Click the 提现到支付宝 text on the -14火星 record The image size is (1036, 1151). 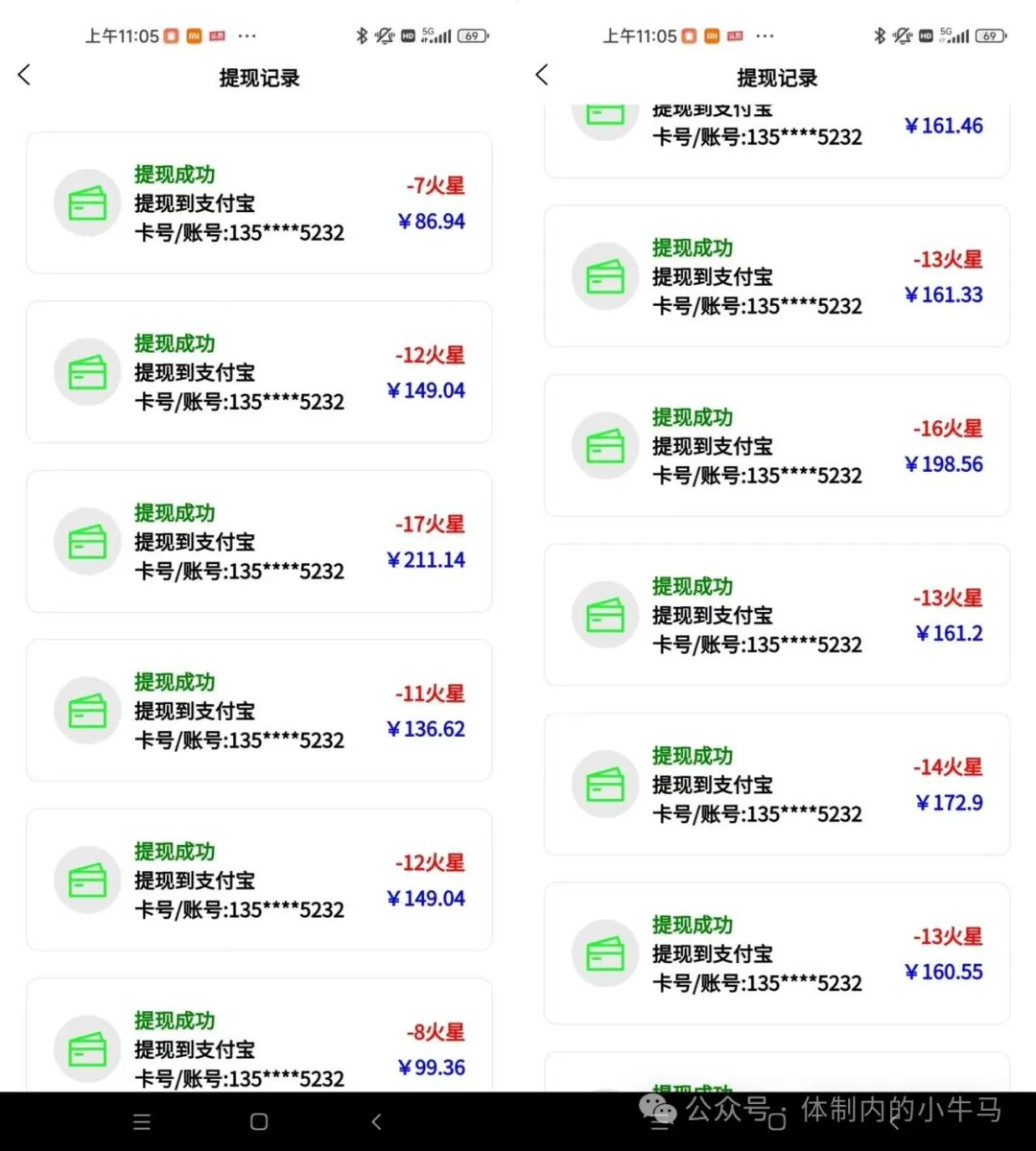pos(712,785)
